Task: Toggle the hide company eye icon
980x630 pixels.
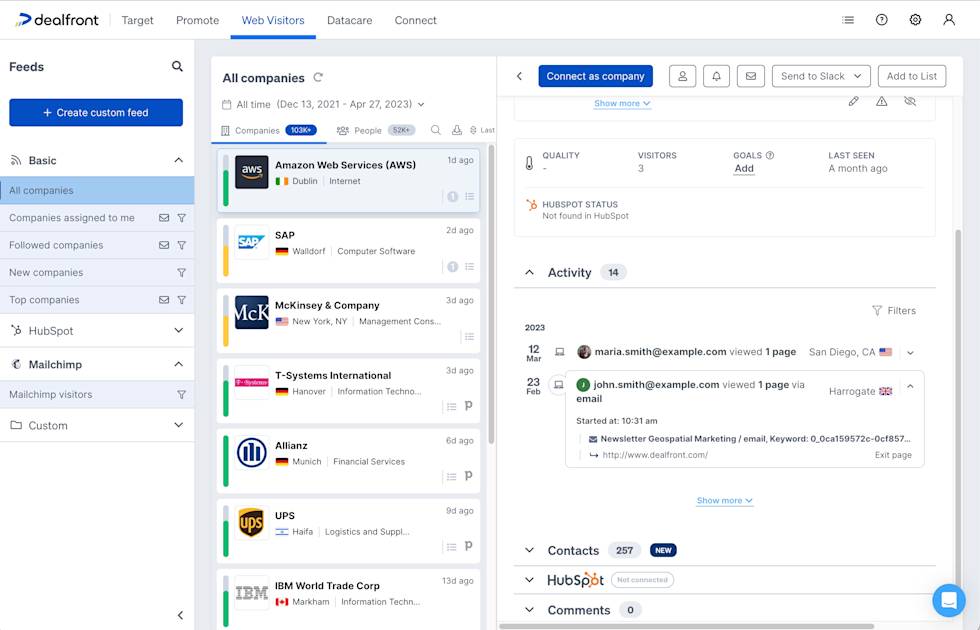Action: [x=909, y=102]
